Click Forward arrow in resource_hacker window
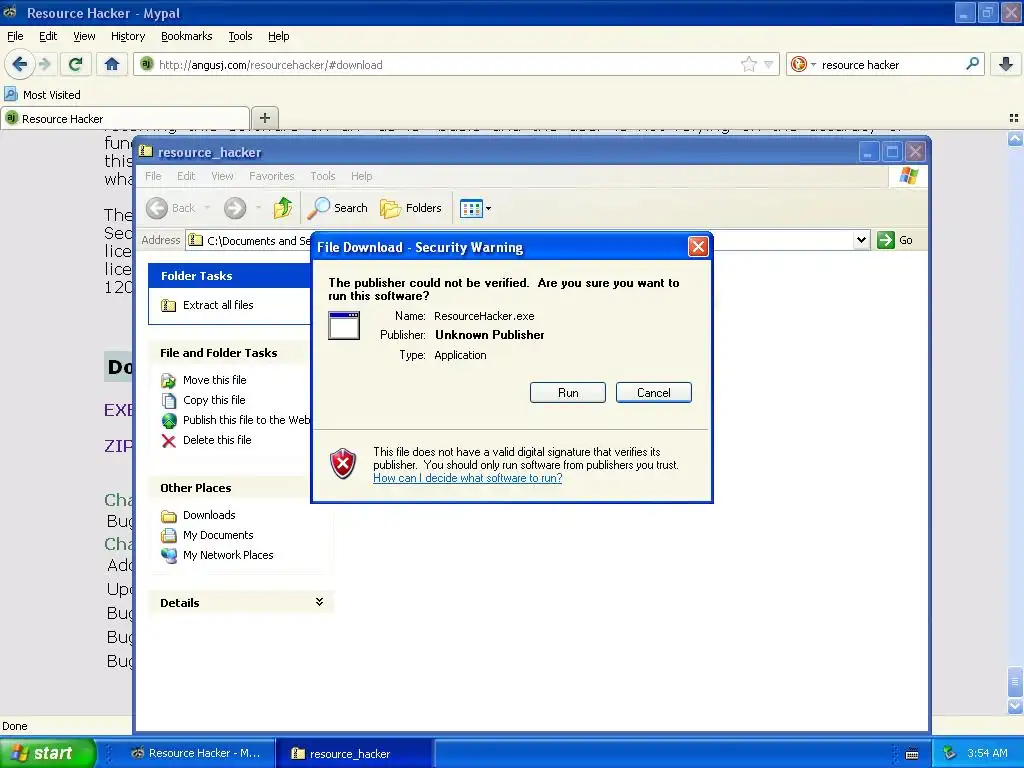1024x768 pixels. pos(235,208)
